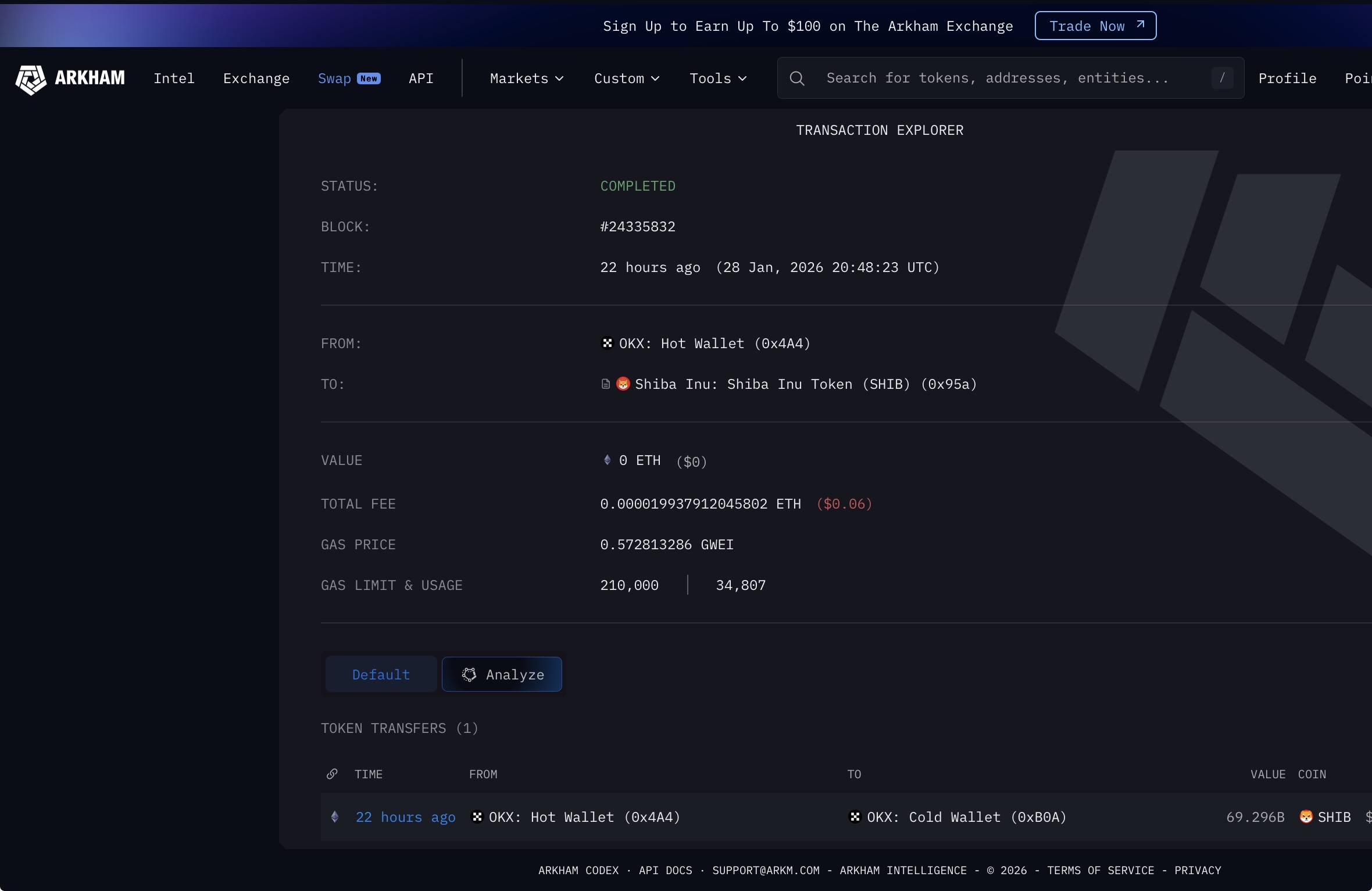
Task: Expand the Tools dropdown
Action: coord(717,78)
